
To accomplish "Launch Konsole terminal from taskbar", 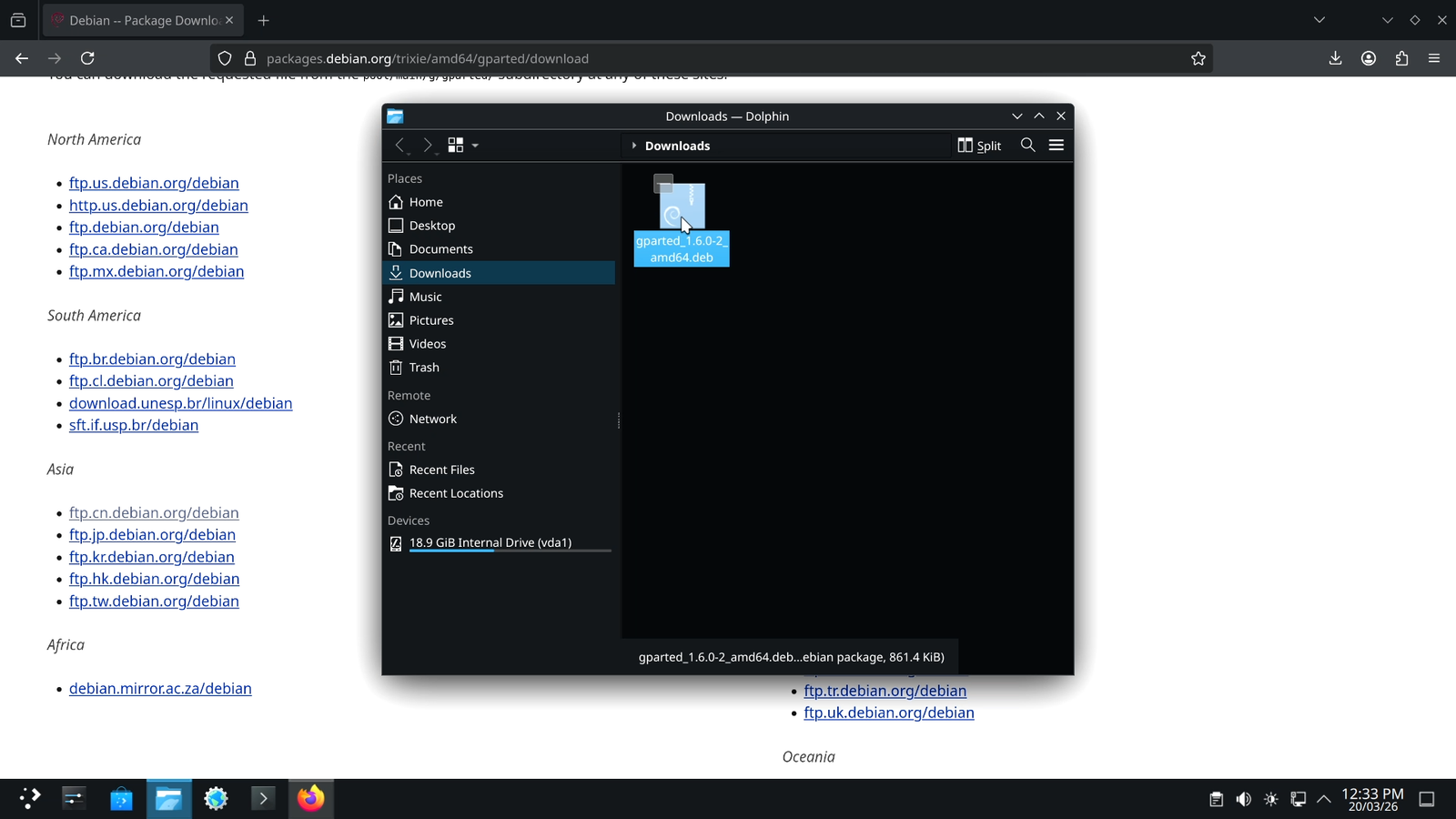I will 263,799.
